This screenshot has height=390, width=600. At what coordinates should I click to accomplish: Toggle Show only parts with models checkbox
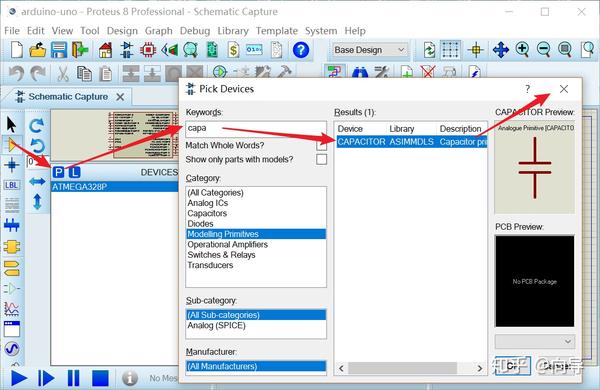pos(321,159)
